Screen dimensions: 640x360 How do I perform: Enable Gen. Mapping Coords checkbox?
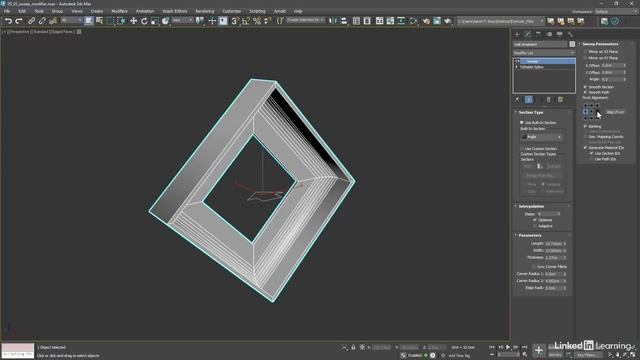[585, 137]
